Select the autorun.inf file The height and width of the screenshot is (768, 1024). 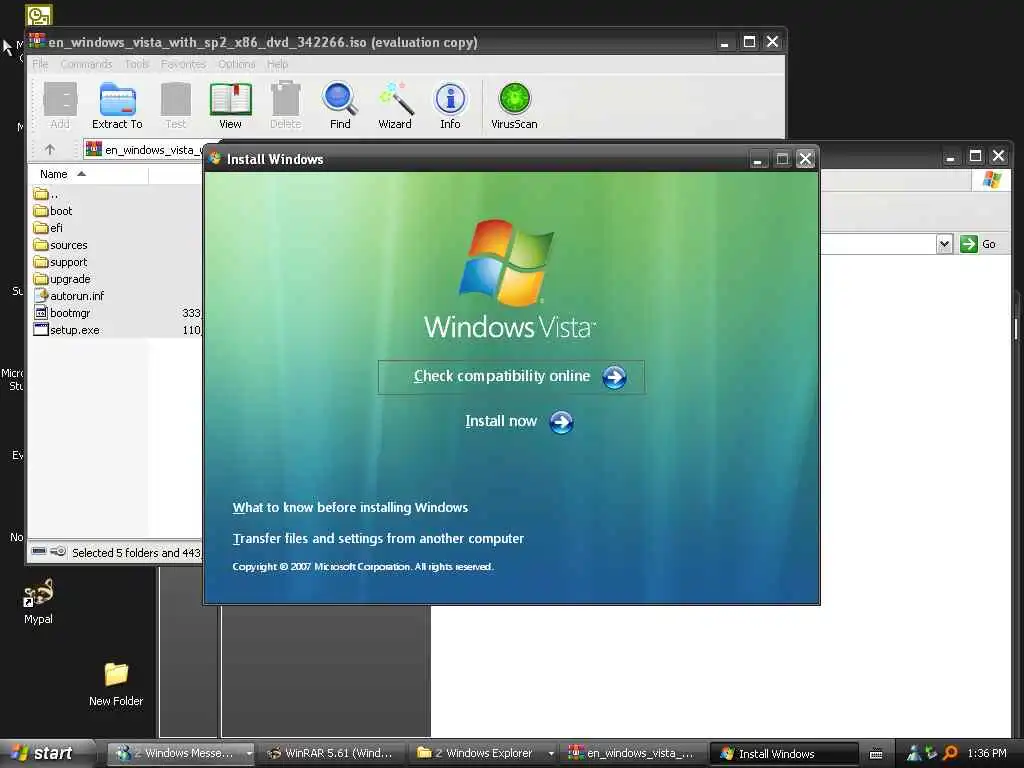pyautogui.click(x=69, y=296)
